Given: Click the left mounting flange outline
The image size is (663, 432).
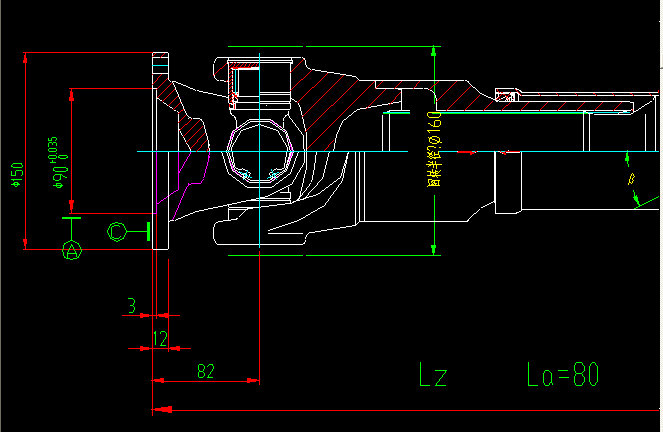Looking at the screenshot, I should (x=158, y=150).
